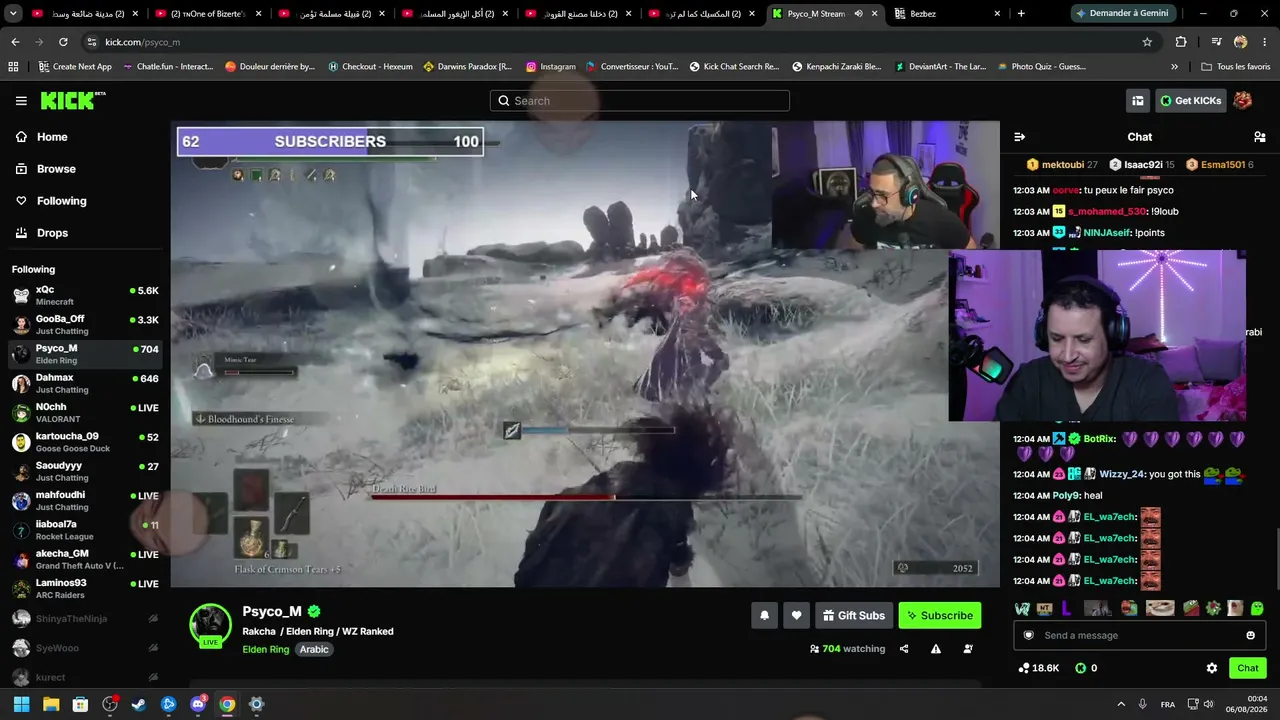This screenshot has height=720, width=1280.
Task: Open the Chrome apps grid icon
Action: pos(13,67)
